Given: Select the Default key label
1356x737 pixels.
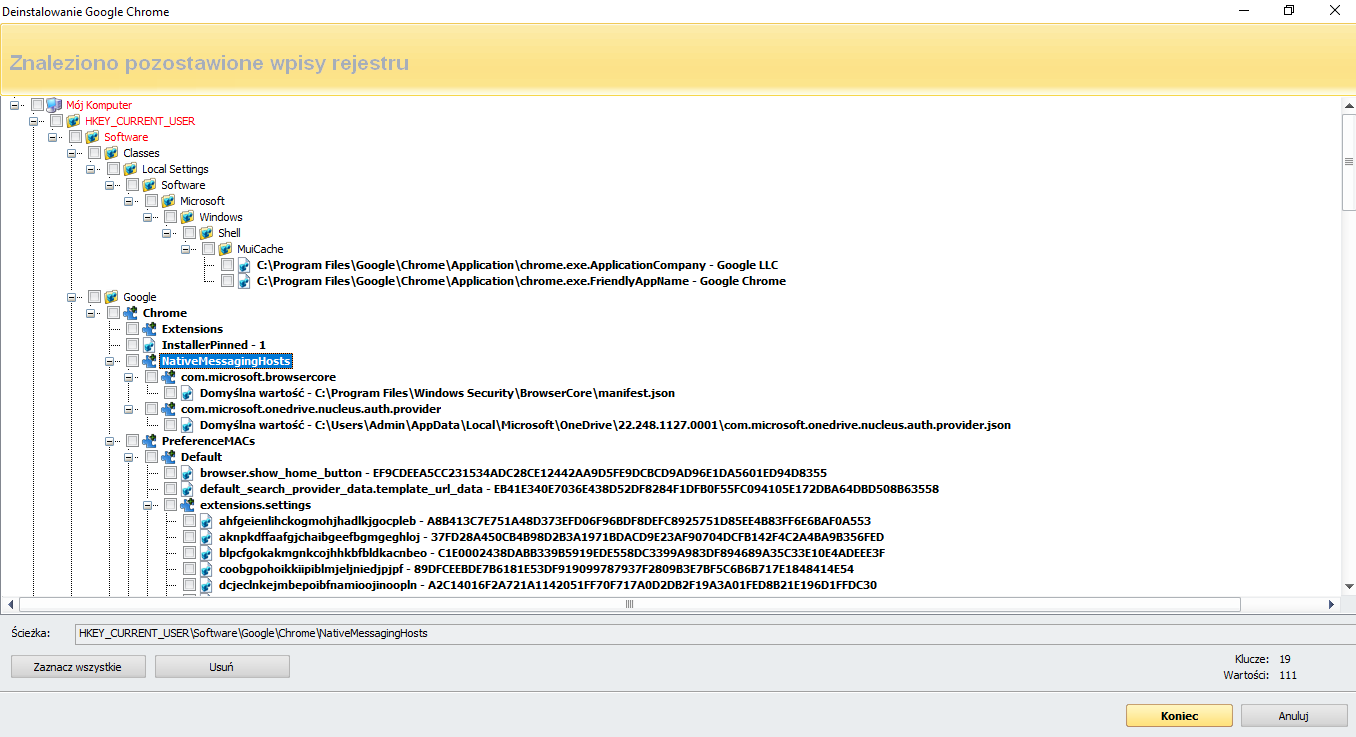Looking at the screenshot, I should coord(201,457).
